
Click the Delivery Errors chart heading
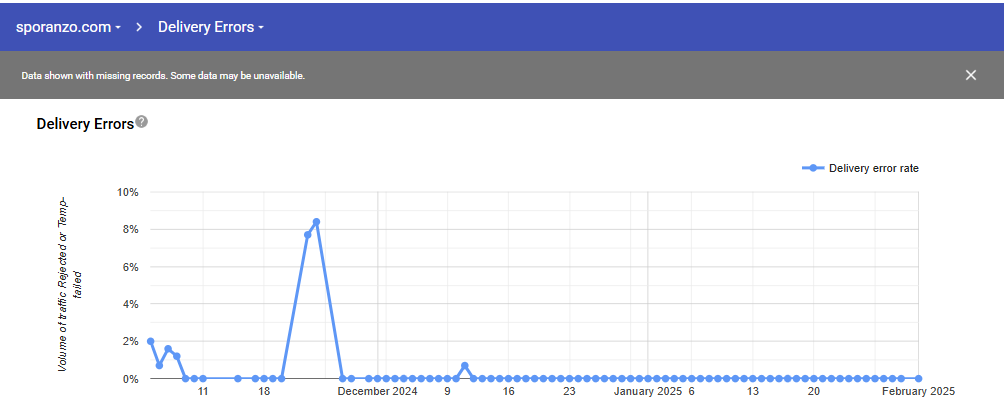point(84,125)
